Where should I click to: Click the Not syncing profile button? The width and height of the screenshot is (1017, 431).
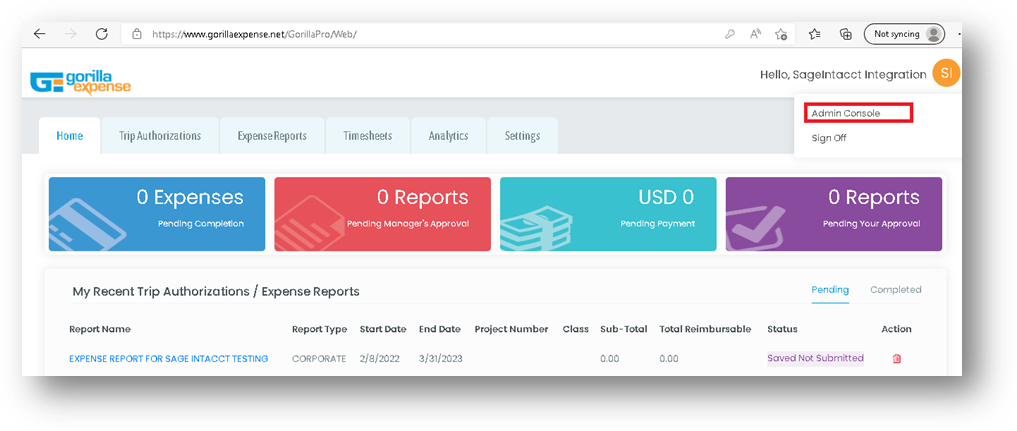click(x=904, y=34)
